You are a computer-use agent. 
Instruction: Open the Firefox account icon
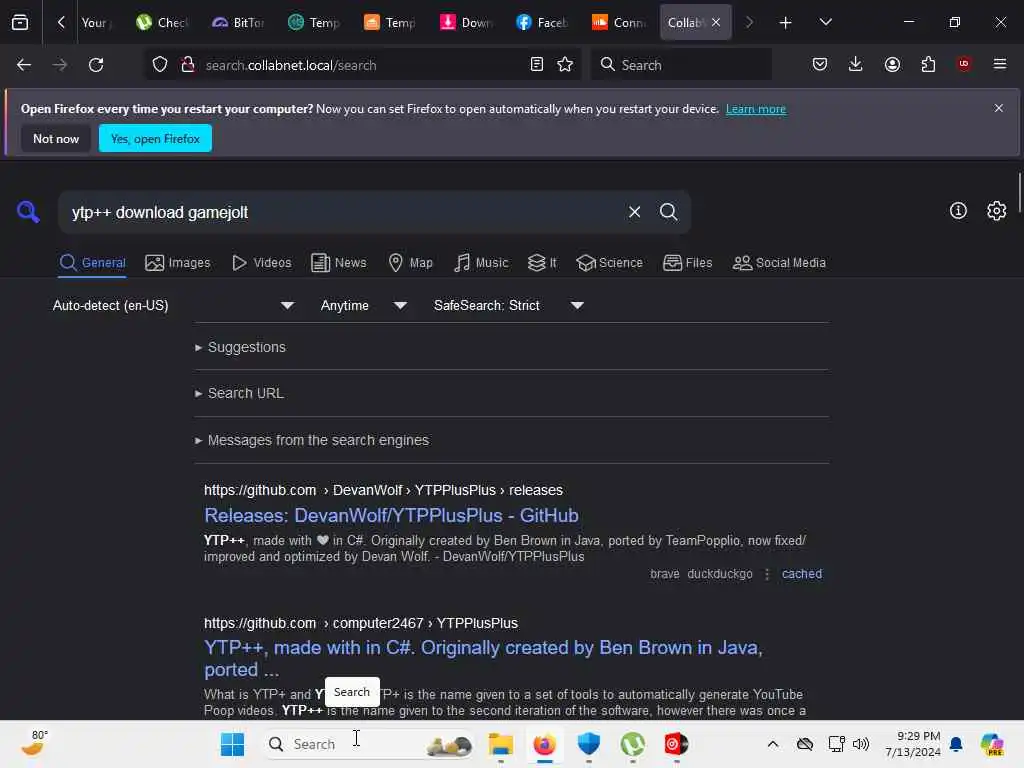point(892,64)
